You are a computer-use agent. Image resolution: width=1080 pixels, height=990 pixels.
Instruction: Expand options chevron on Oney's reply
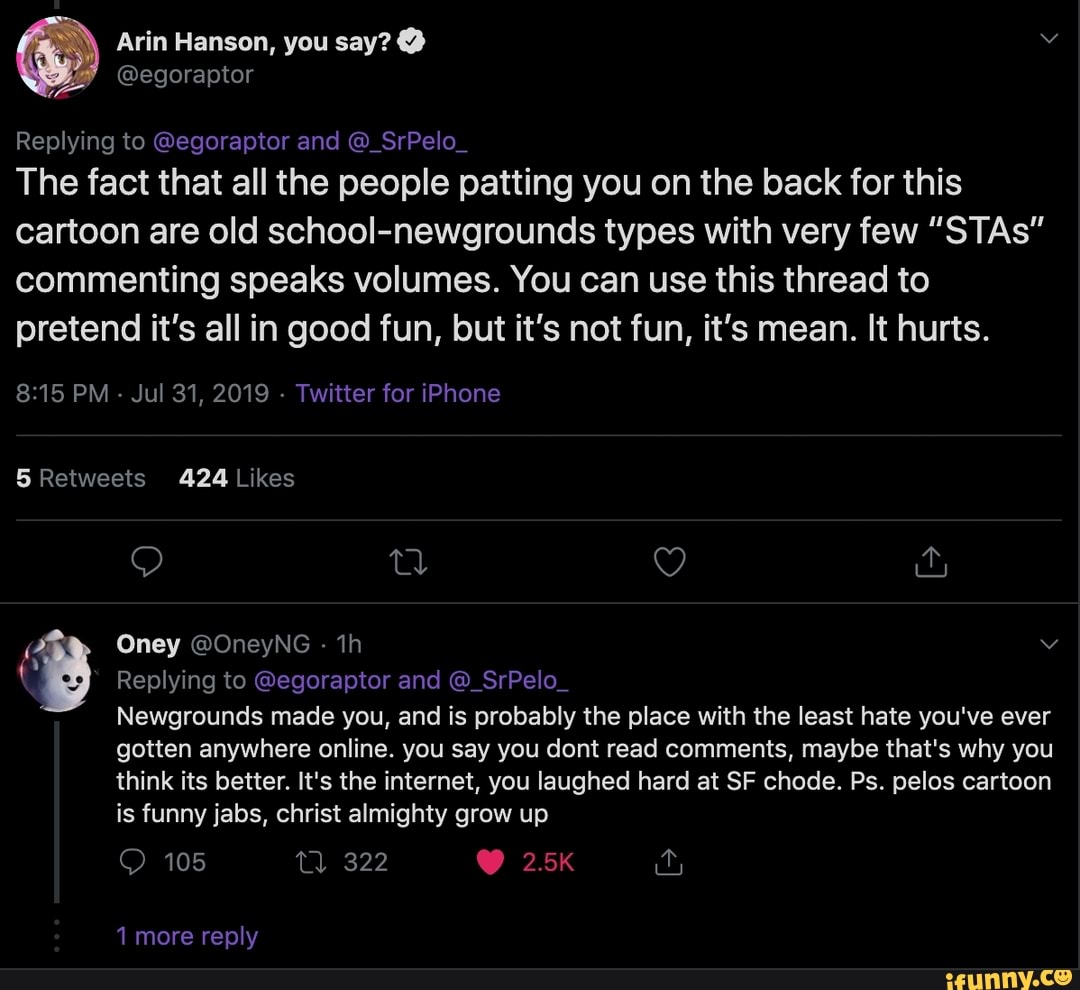tap(1048, 645)
